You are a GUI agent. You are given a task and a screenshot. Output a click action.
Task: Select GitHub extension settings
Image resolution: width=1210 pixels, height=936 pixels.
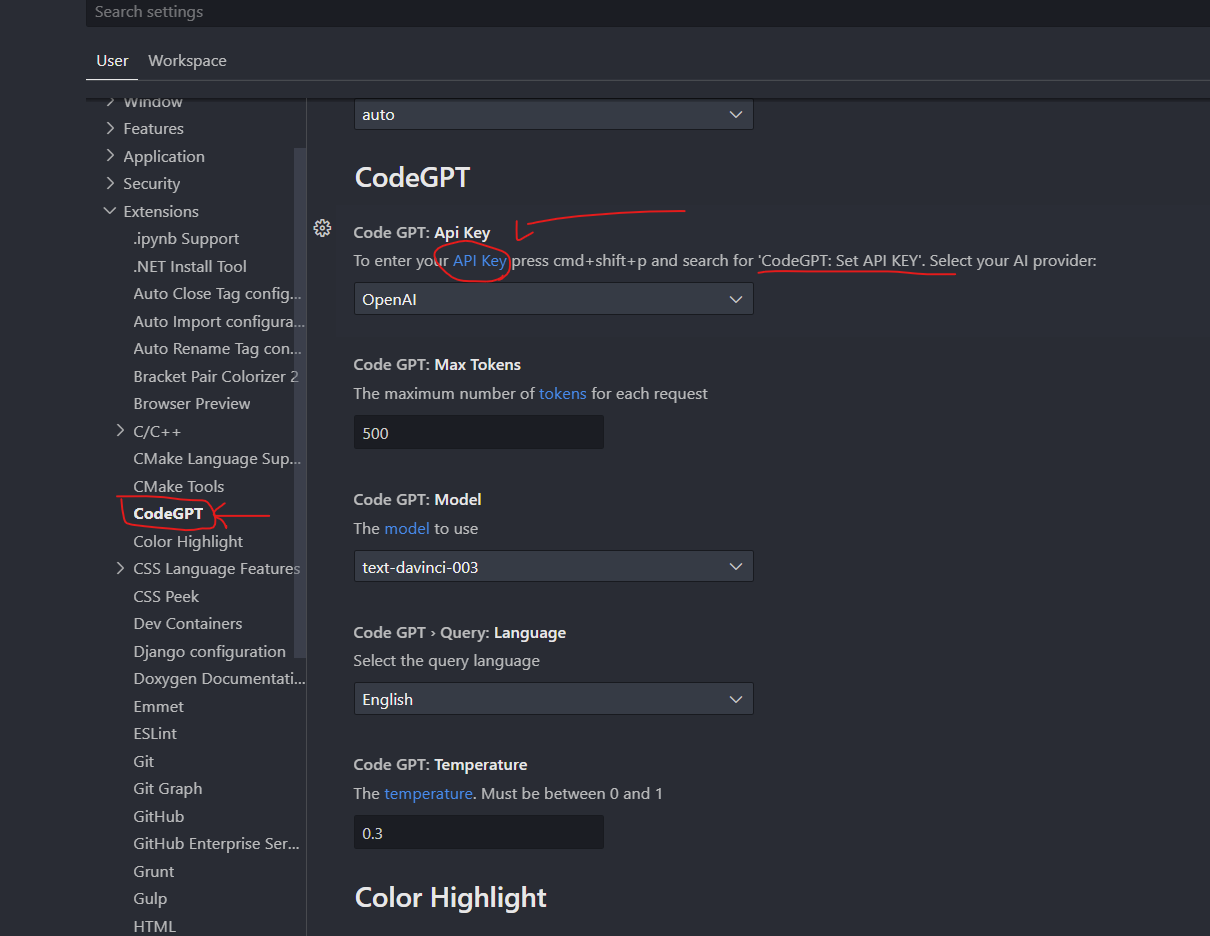(x=159, y=816)
